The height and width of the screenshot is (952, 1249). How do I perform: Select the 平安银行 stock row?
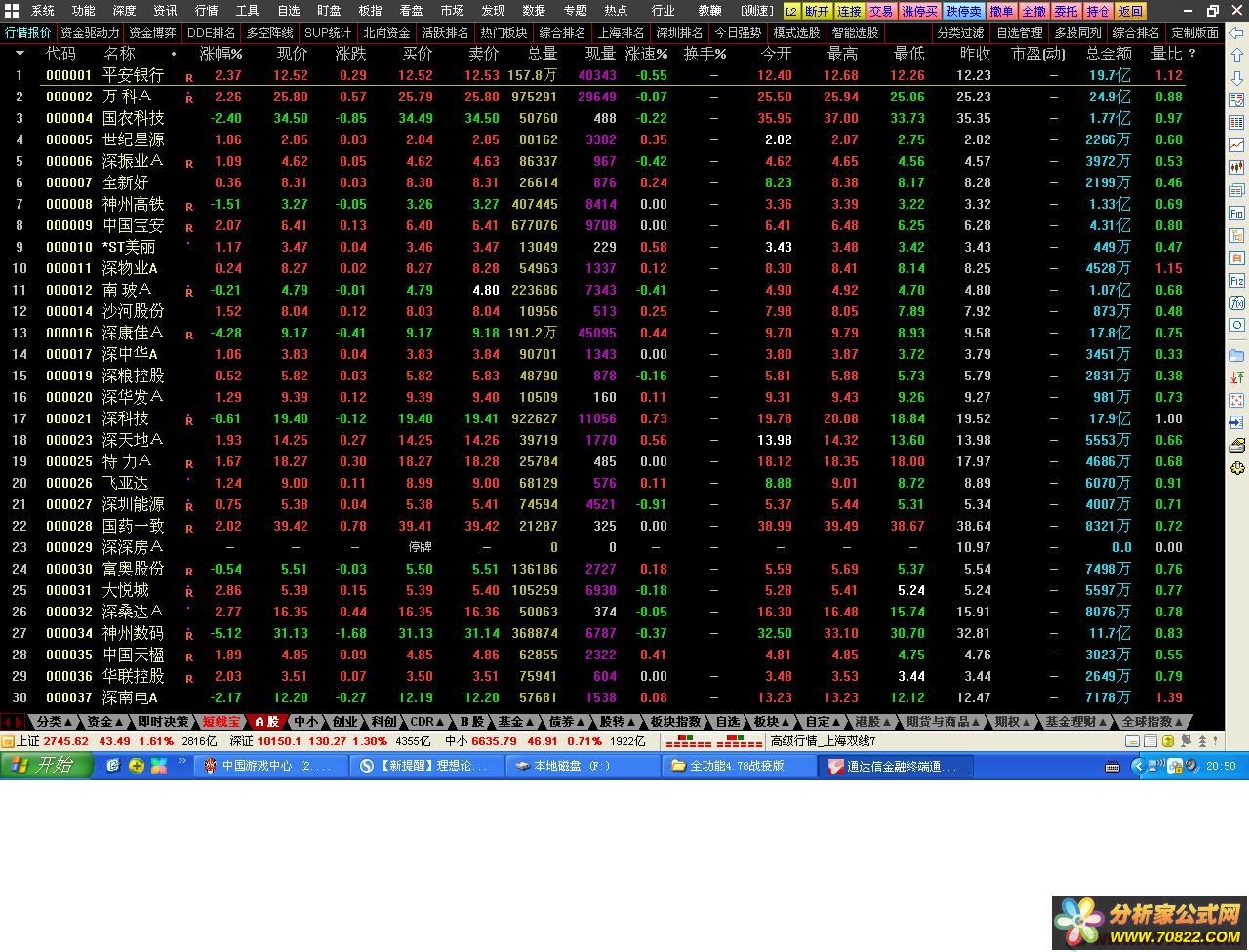[613, 75]
